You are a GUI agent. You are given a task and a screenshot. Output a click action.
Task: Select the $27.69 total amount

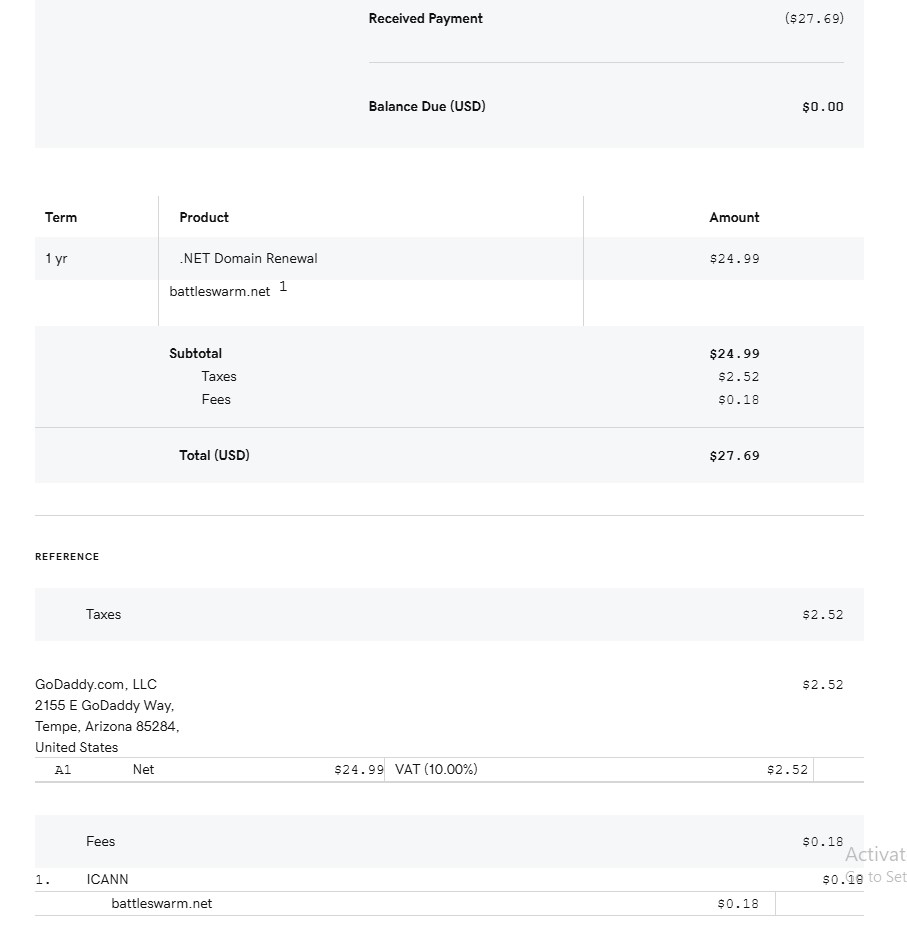[734, 456]
